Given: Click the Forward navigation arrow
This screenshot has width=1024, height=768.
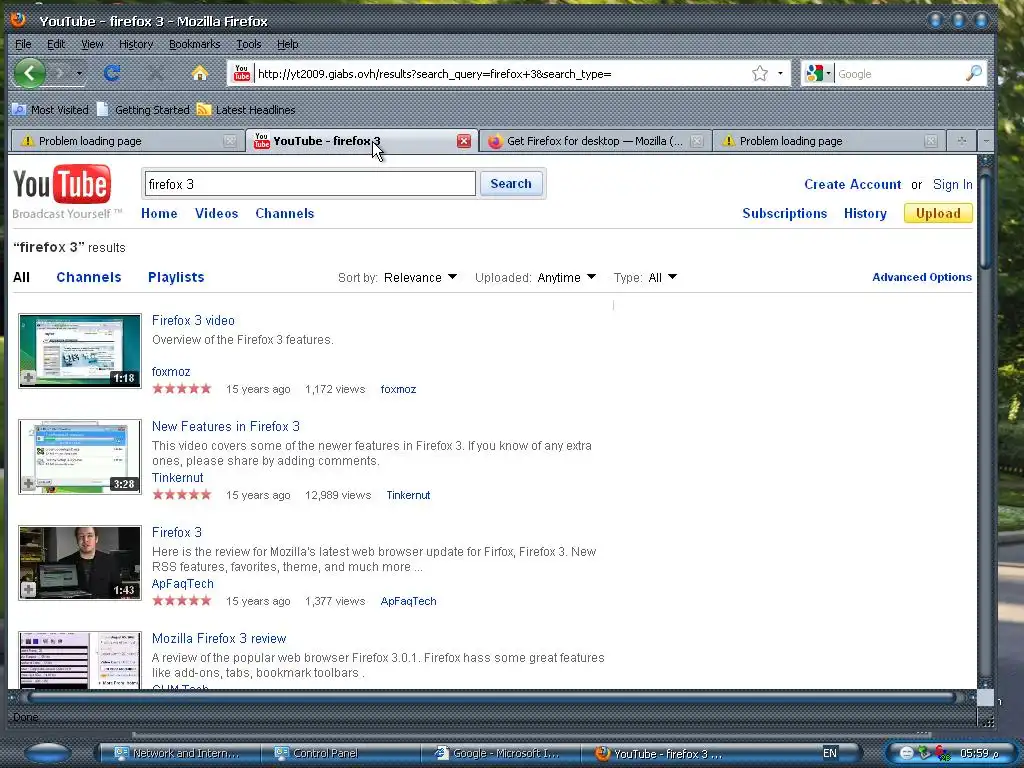Looking at the screenshot, I should coord(61,73).
